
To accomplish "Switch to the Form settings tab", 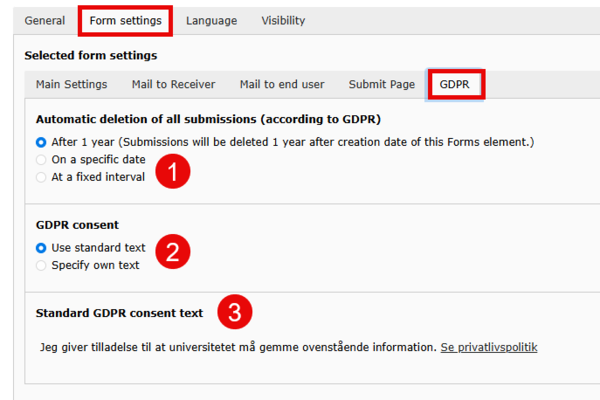I will point(126,21).
